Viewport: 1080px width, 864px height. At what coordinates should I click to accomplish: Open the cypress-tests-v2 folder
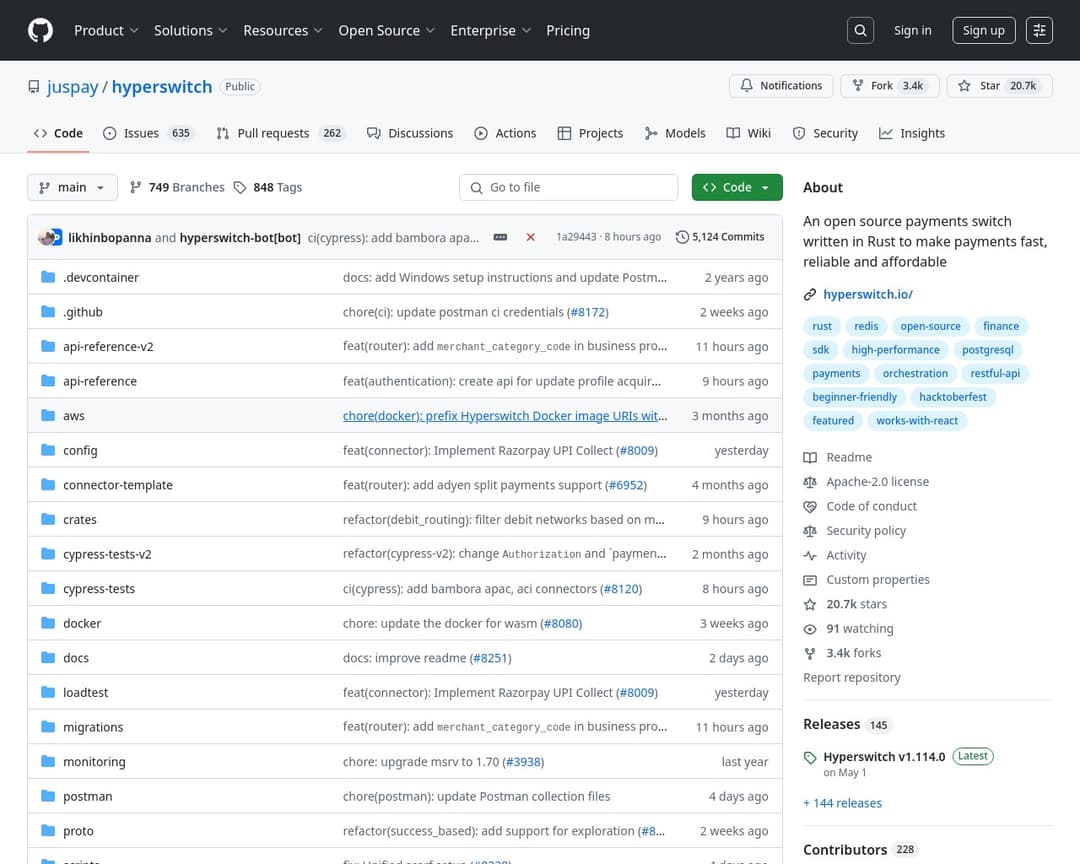pyautogui.click(x=107, y=555)
